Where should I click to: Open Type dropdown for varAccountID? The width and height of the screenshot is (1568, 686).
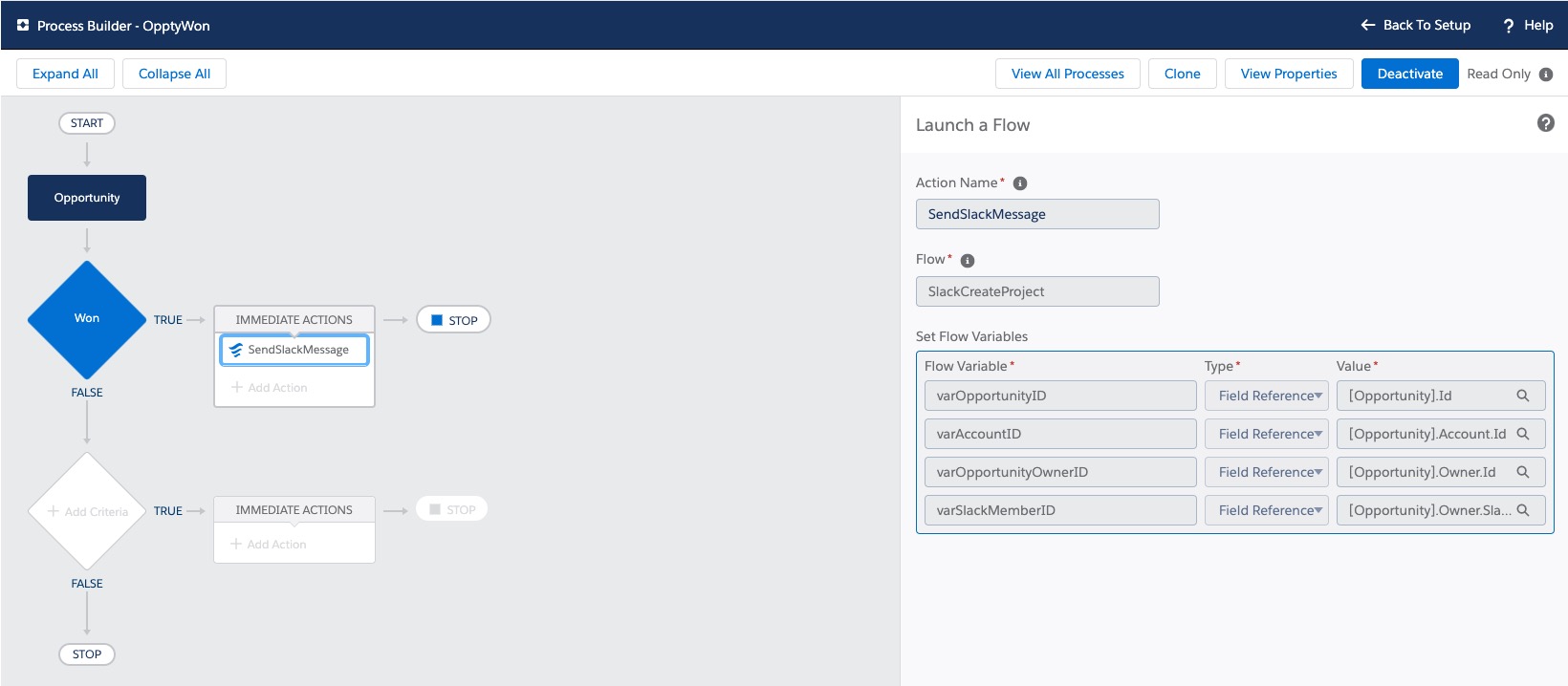pyautogui.click(x=1267, y=434)
